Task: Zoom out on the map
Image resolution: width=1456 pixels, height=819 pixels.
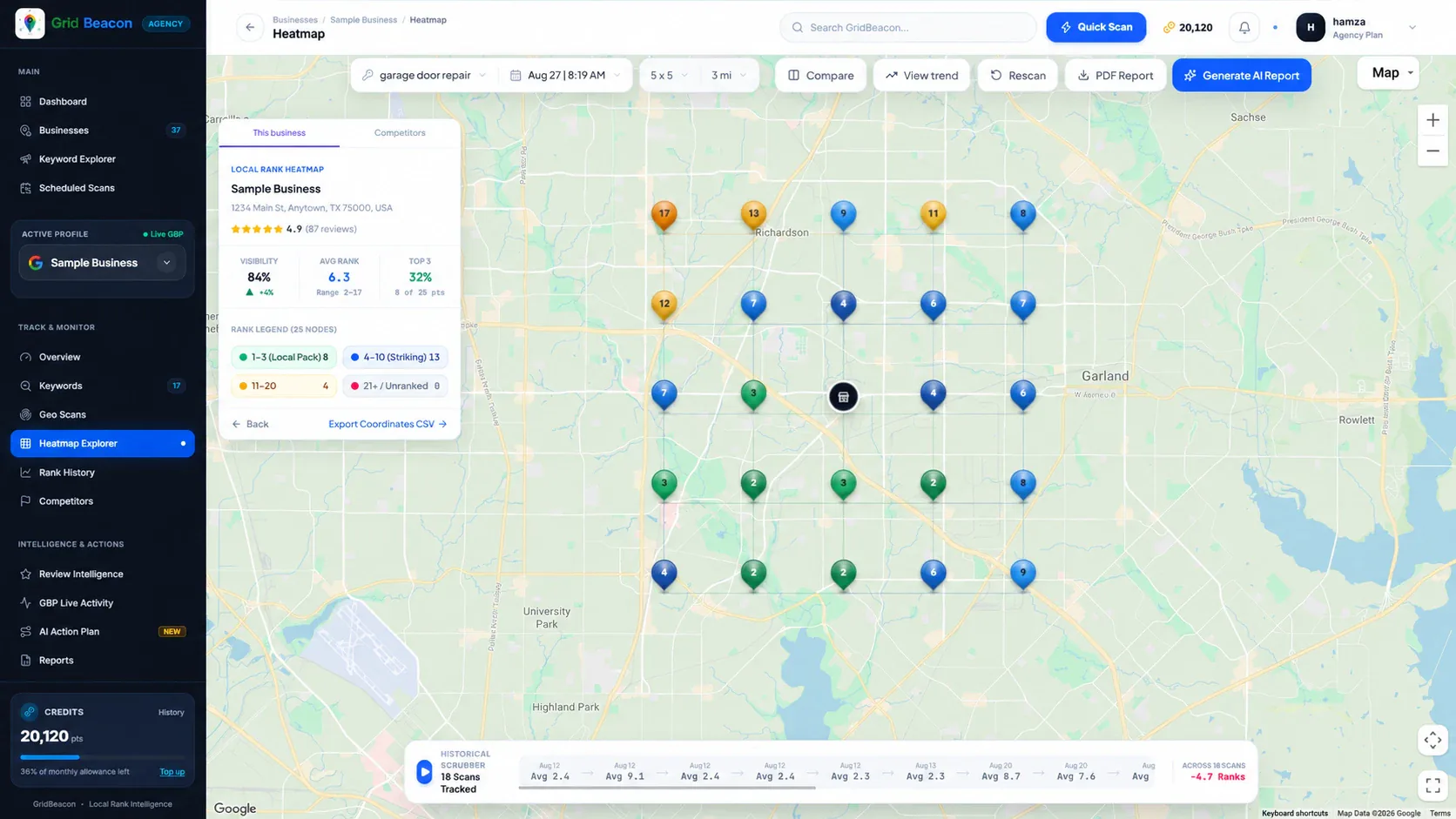Action: click(x=1432, y=151)
